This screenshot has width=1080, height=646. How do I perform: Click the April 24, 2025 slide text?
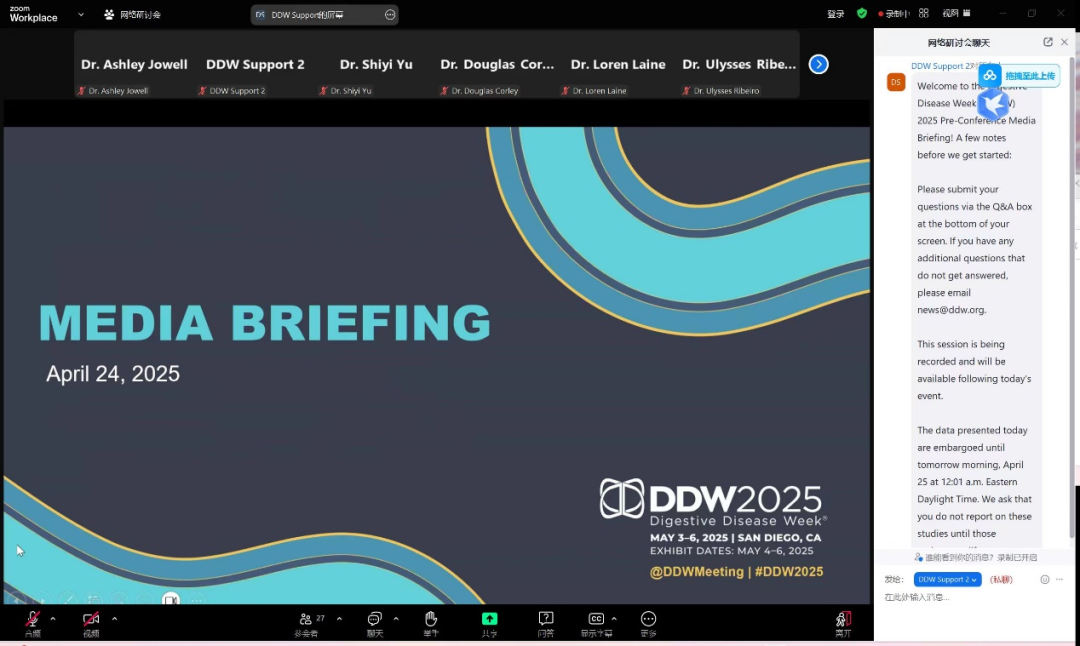coord(113,374)
